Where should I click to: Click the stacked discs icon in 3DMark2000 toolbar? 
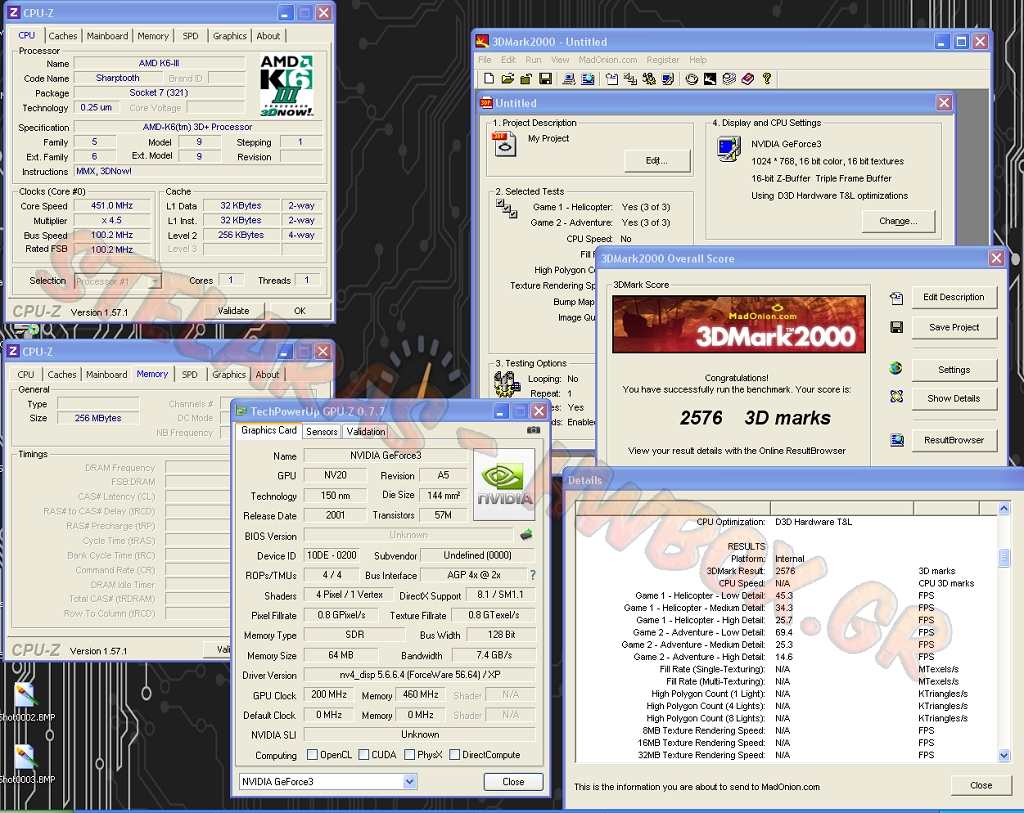729,79
